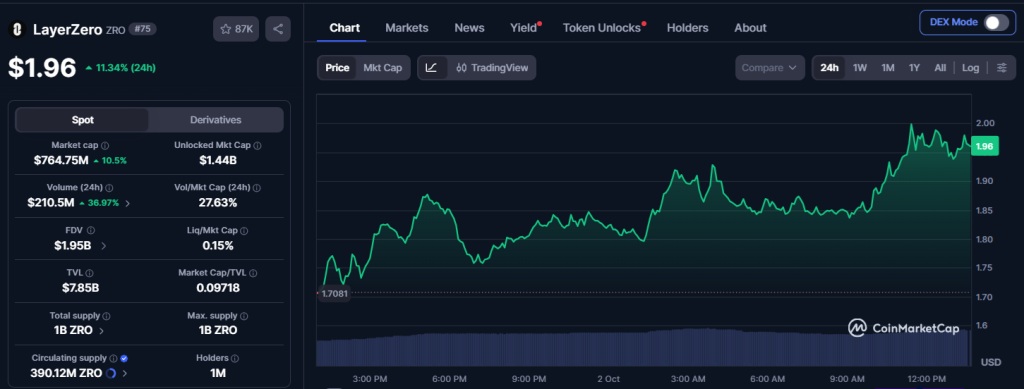Image resolution: width=1024 pixels, height=389 pixels.
Task: Click info icon next to Vol/Mkt Cap (24h)
Action: tap(257, 188)
